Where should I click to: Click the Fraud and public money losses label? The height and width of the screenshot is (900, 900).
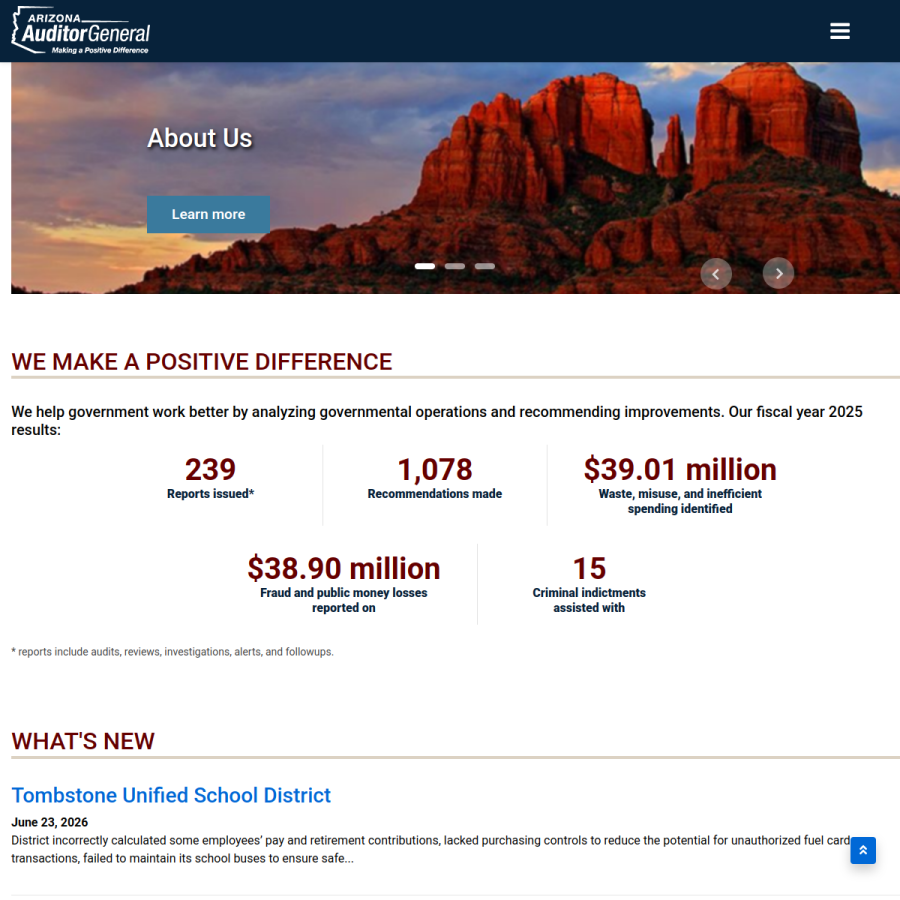[x=343, y=600]
